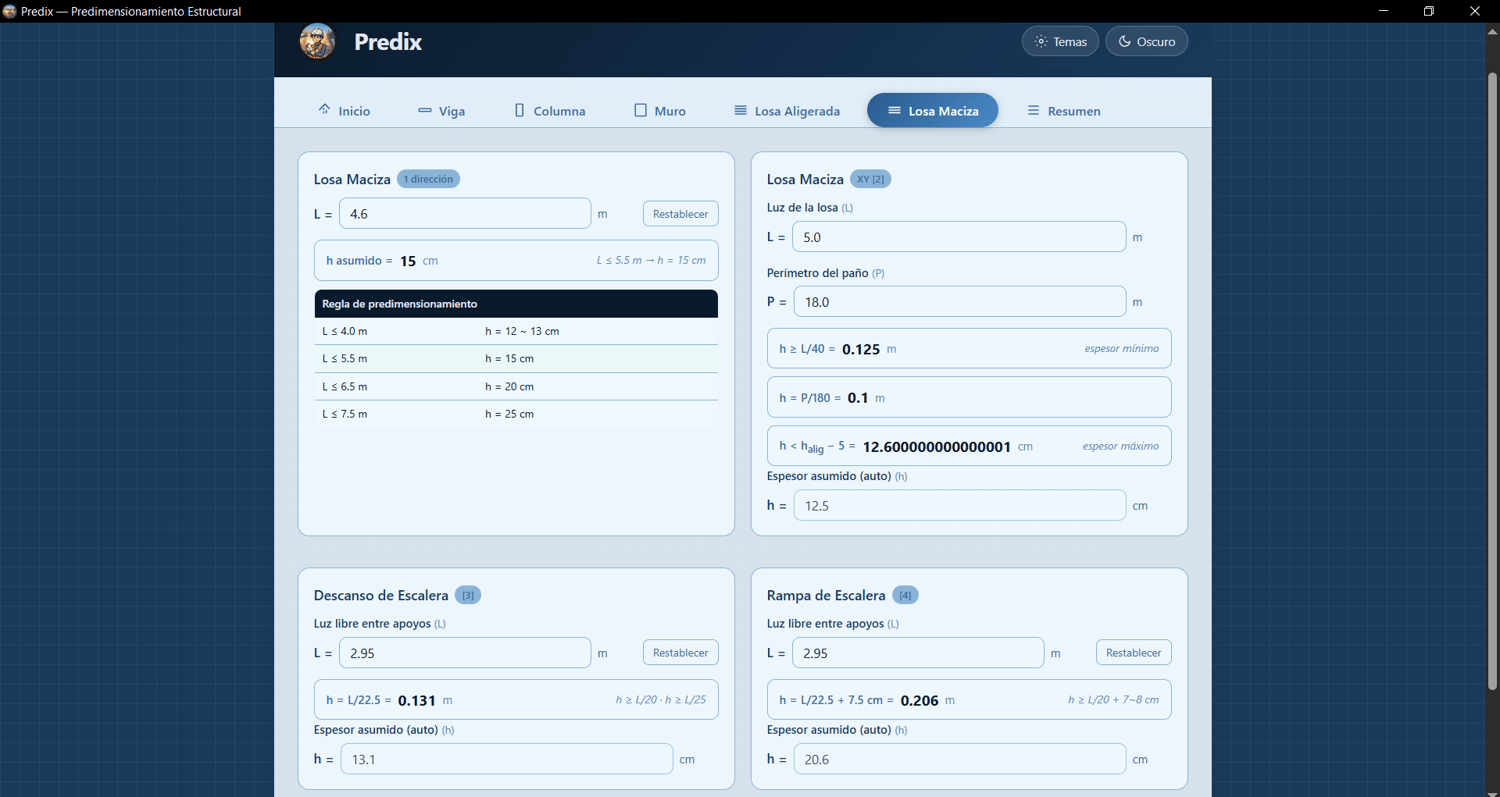
Task: Click the sun icon in Temas
Action: click(x=1041, y=41)
